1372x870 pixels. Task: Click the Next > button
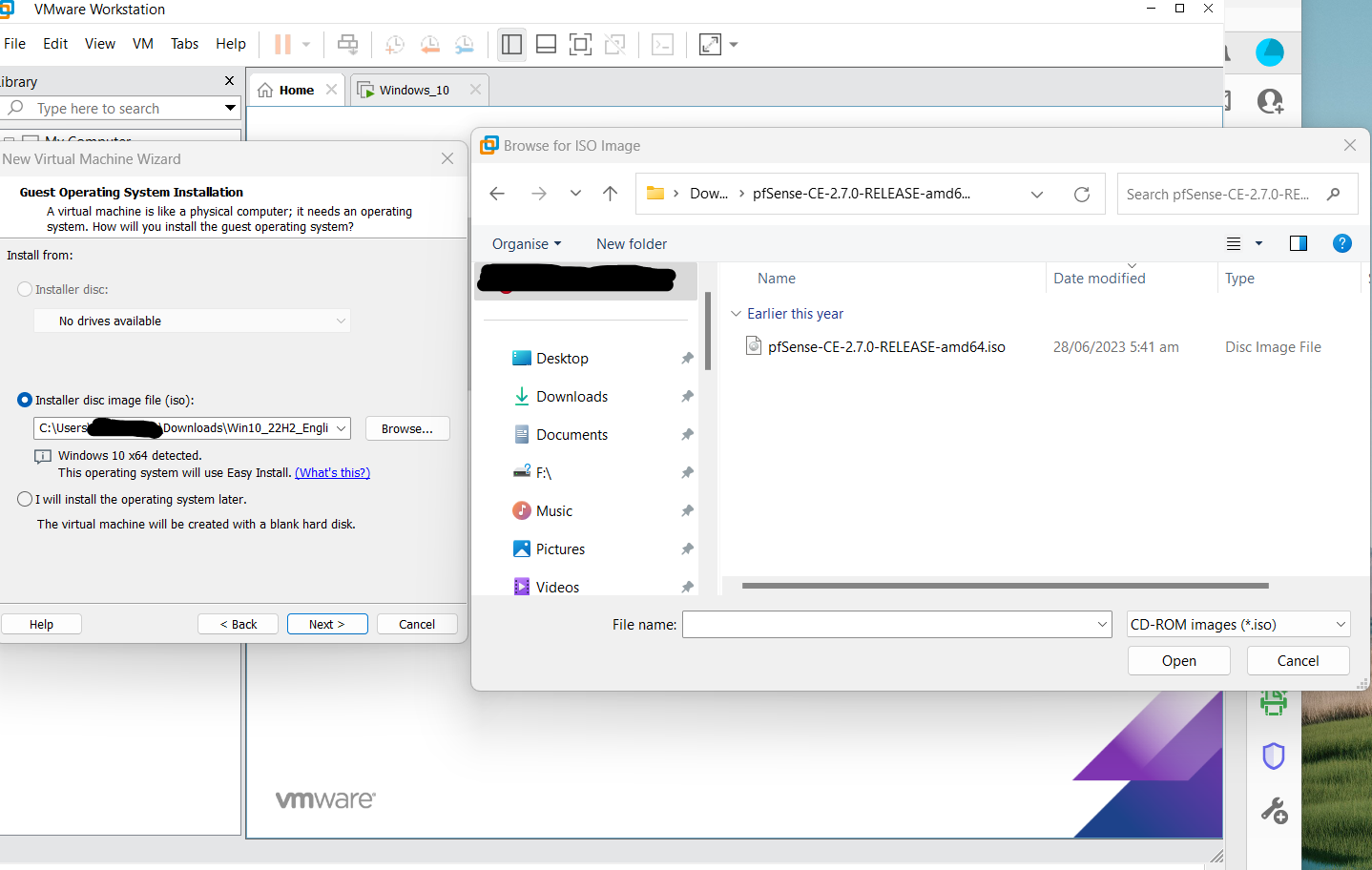point(327,624)
